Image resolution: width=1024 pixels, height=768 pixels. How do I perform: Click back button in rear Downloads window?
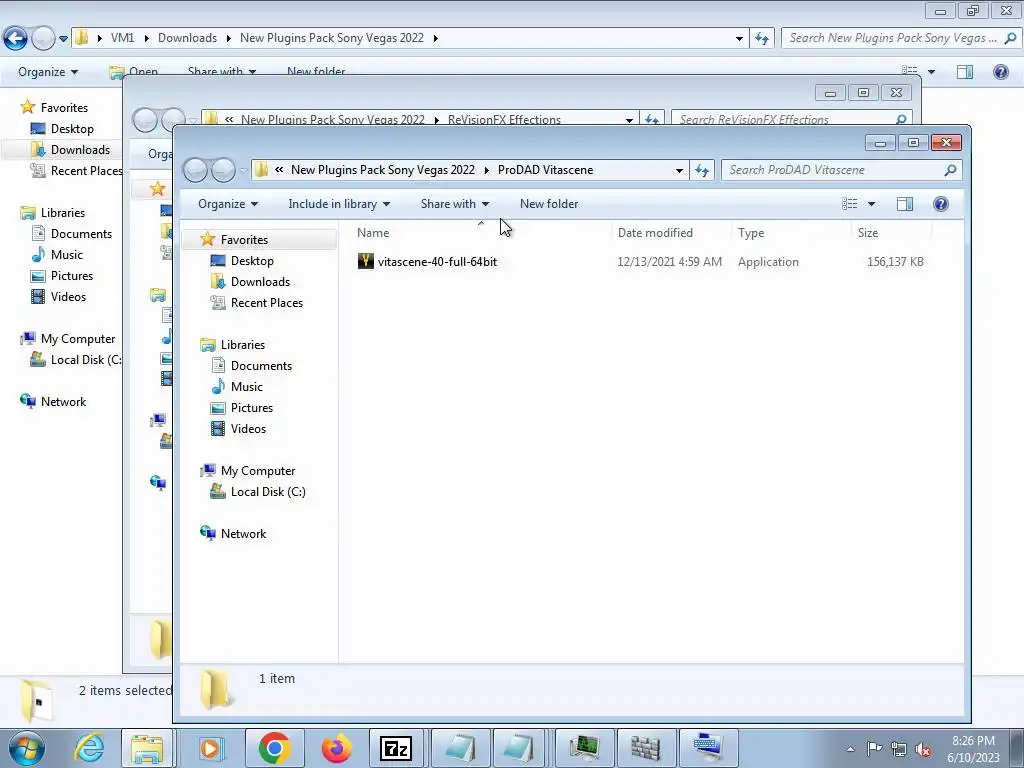[x=16, y=39]
